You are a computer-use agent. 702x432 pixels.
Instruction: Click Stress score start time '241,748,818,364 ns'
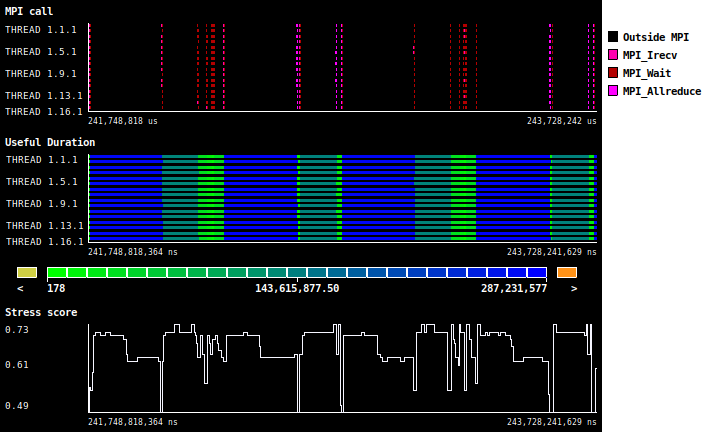pyautogui.click(x=133, y=422)
